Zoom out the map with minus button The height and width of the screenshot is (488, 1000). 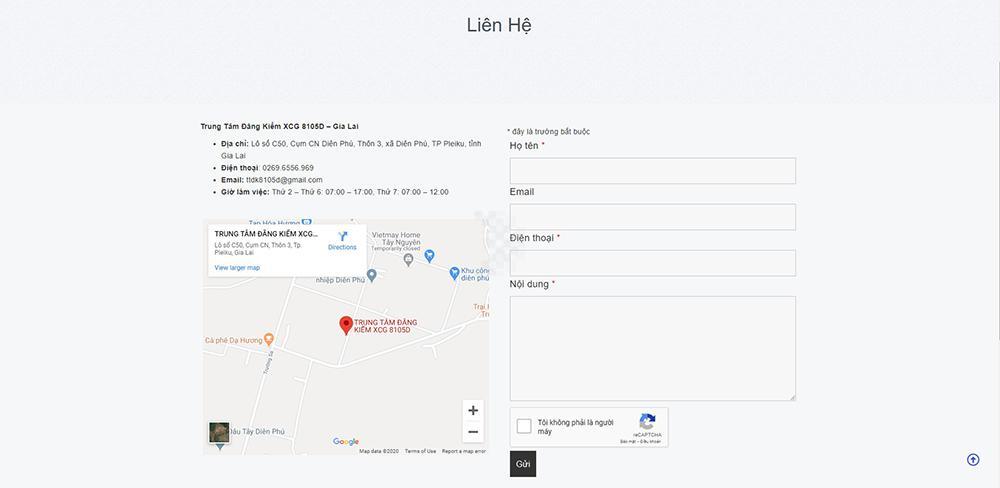point(473,432)
